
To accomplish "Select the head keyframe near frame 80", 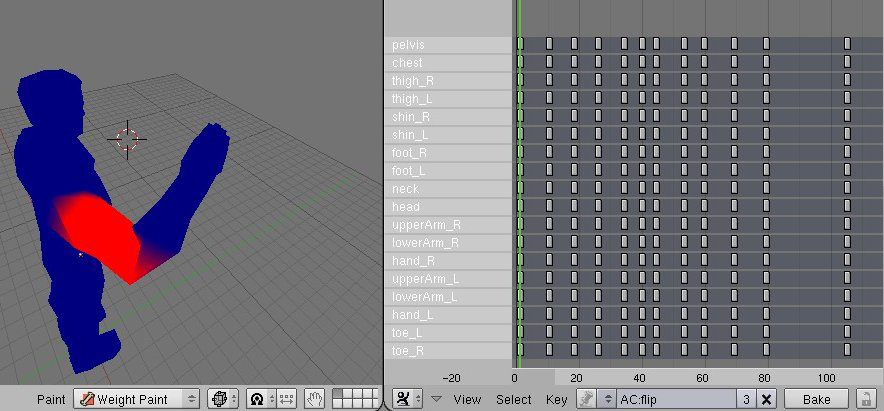I will [766, 206].
